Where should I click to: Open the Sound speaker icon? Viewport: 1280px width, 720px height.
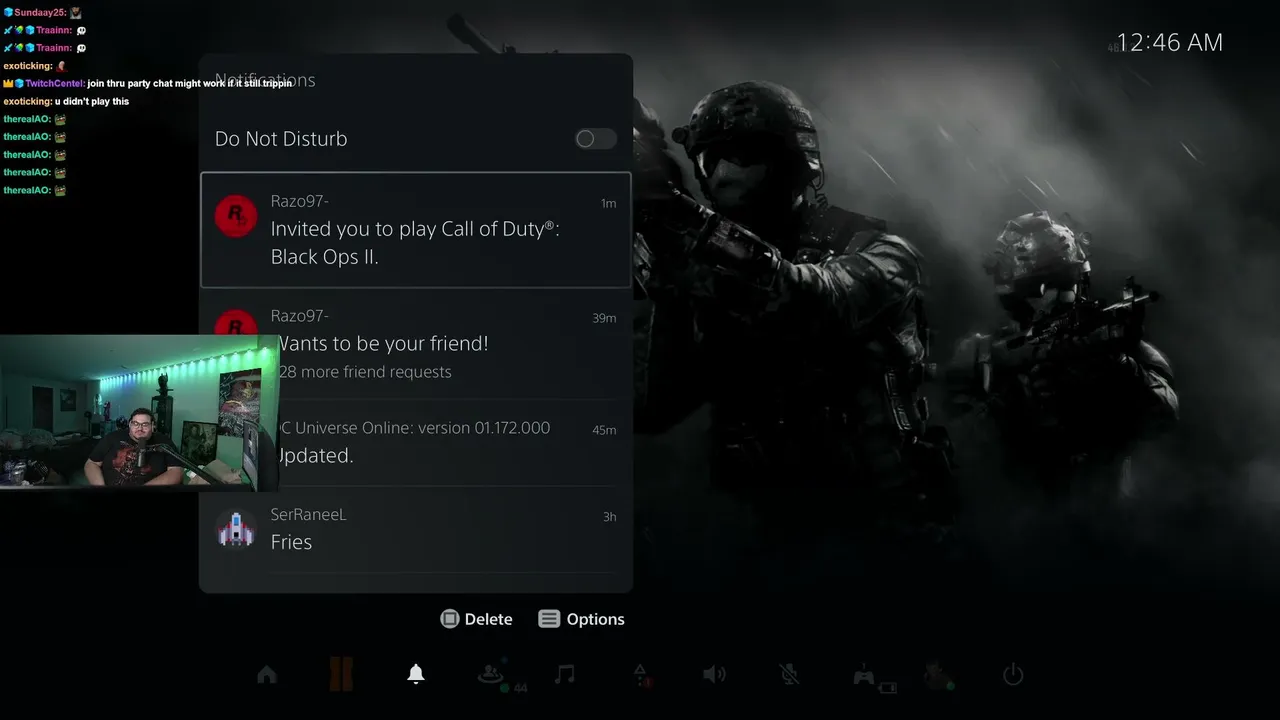coord(714,675)
